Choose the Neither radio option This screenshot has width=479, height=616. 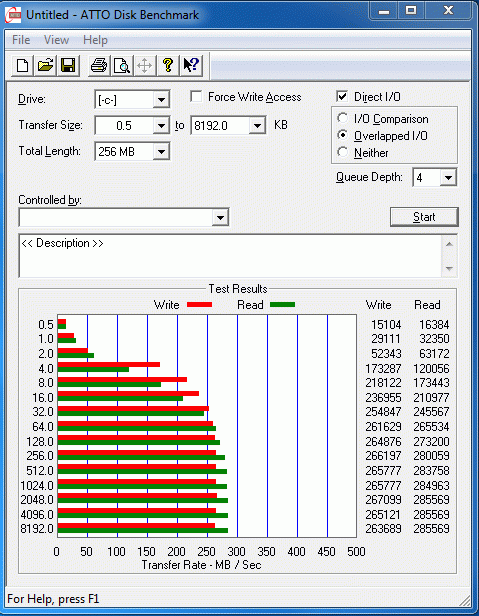(343, 152)
